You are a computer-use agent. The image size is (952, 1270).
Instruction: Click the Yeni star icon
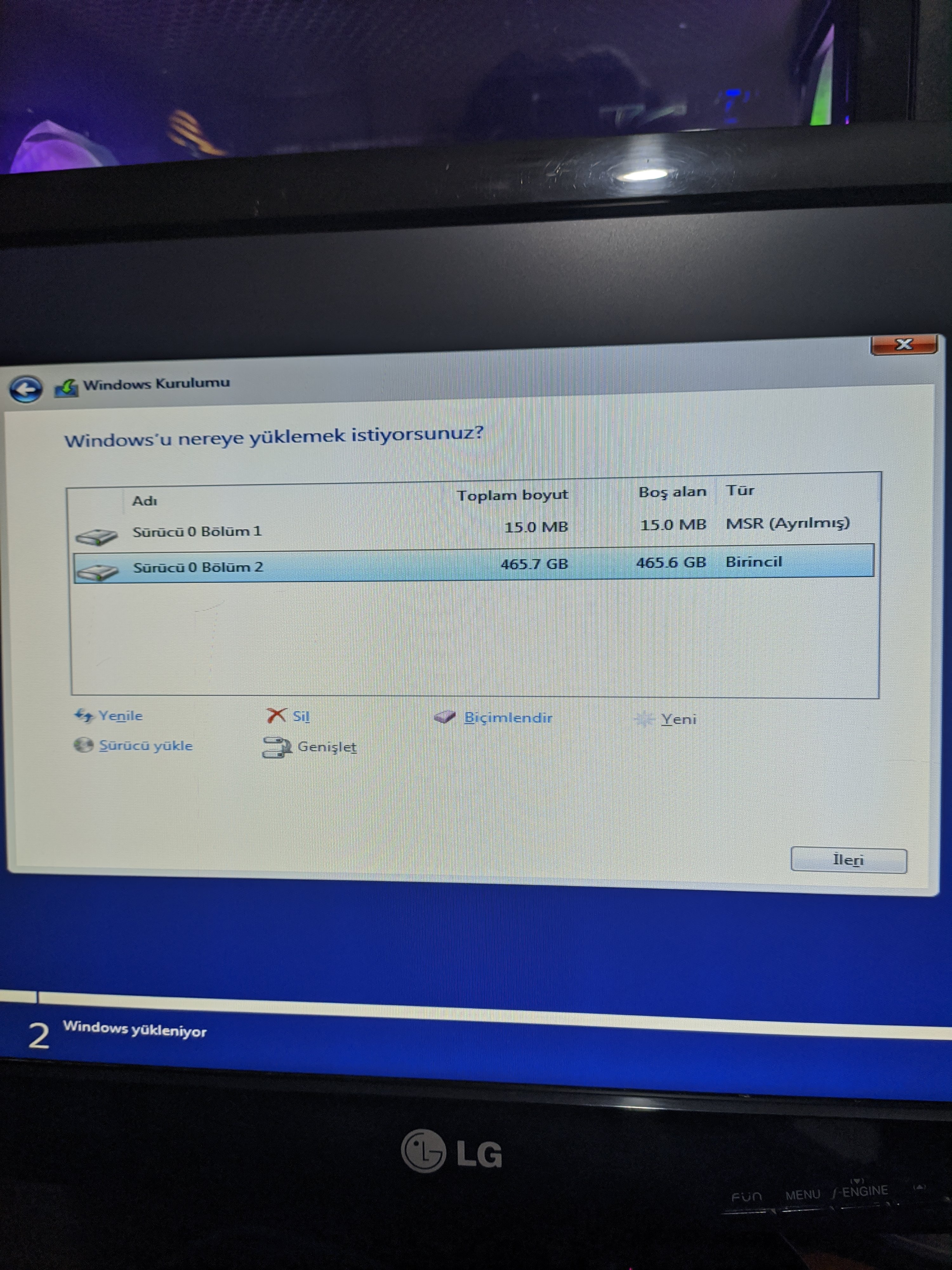tap(645, 719)
